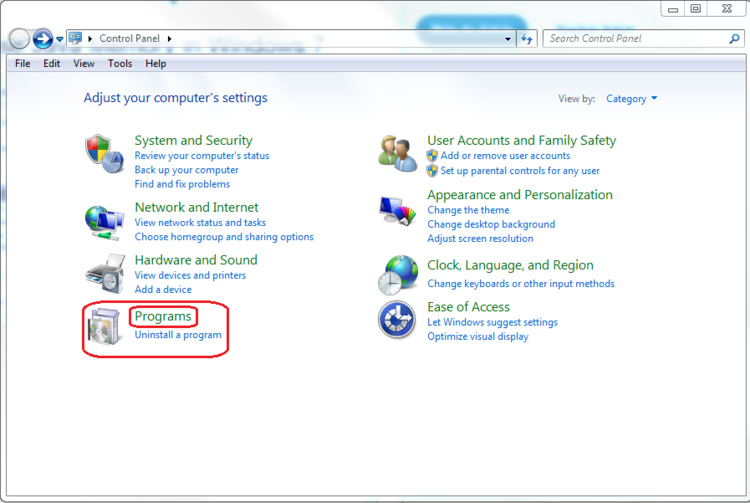Select Add or remove user accounts
750x503 pixels.
(x=505, y=156)
